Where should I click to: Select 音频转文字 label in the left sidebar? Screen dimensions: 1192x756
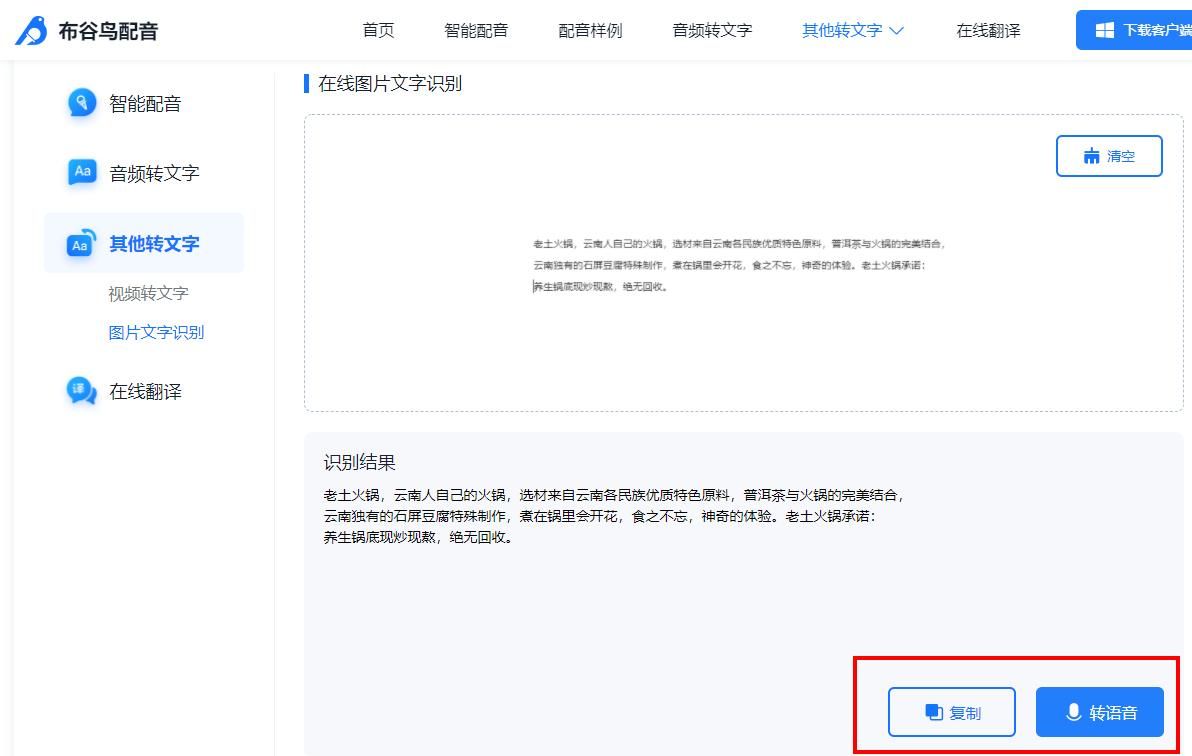click(x=154, y=173)
